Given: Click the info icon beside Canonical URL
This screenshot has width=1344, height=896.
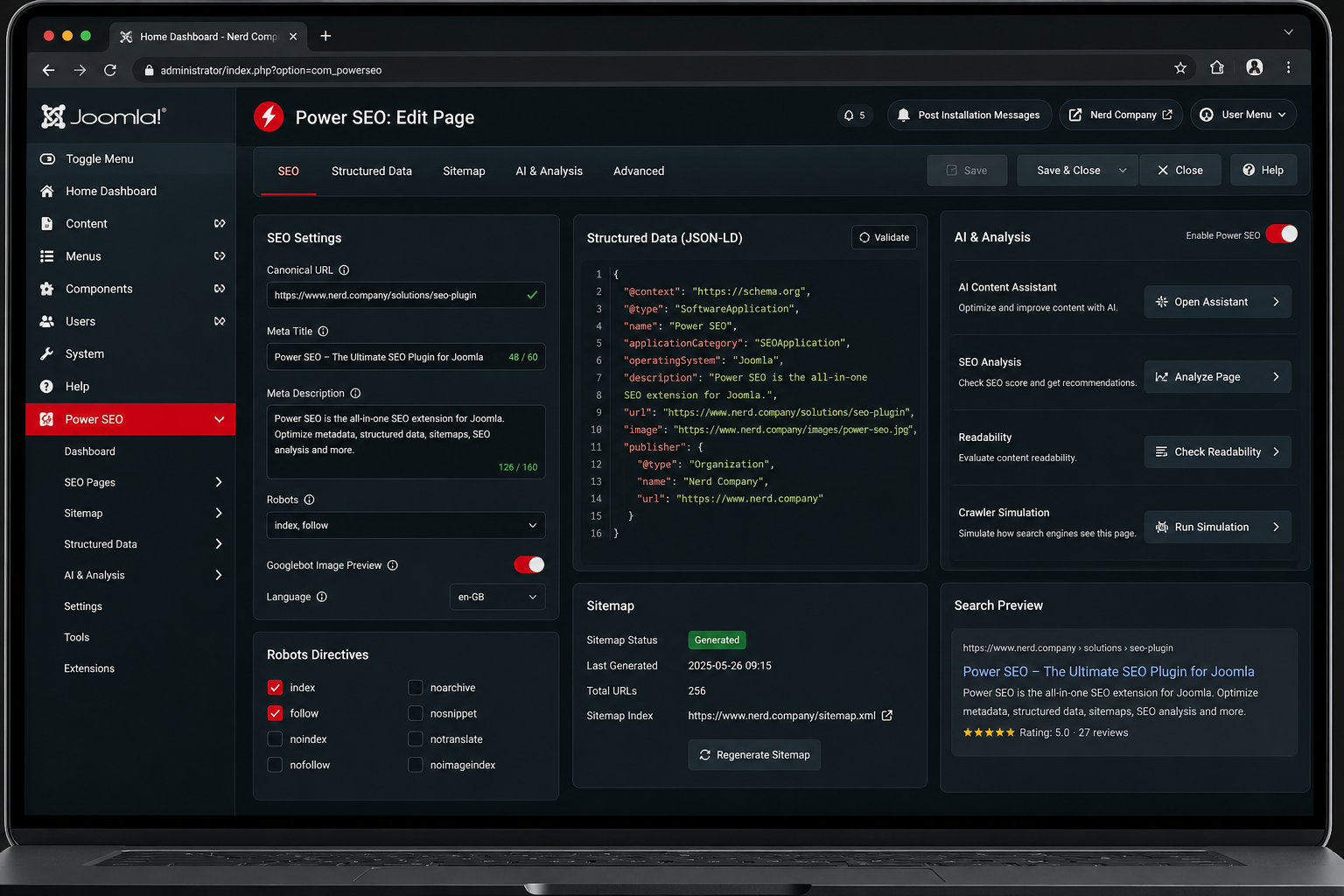Looking at the screenshot, I should [x=344, y=270].
